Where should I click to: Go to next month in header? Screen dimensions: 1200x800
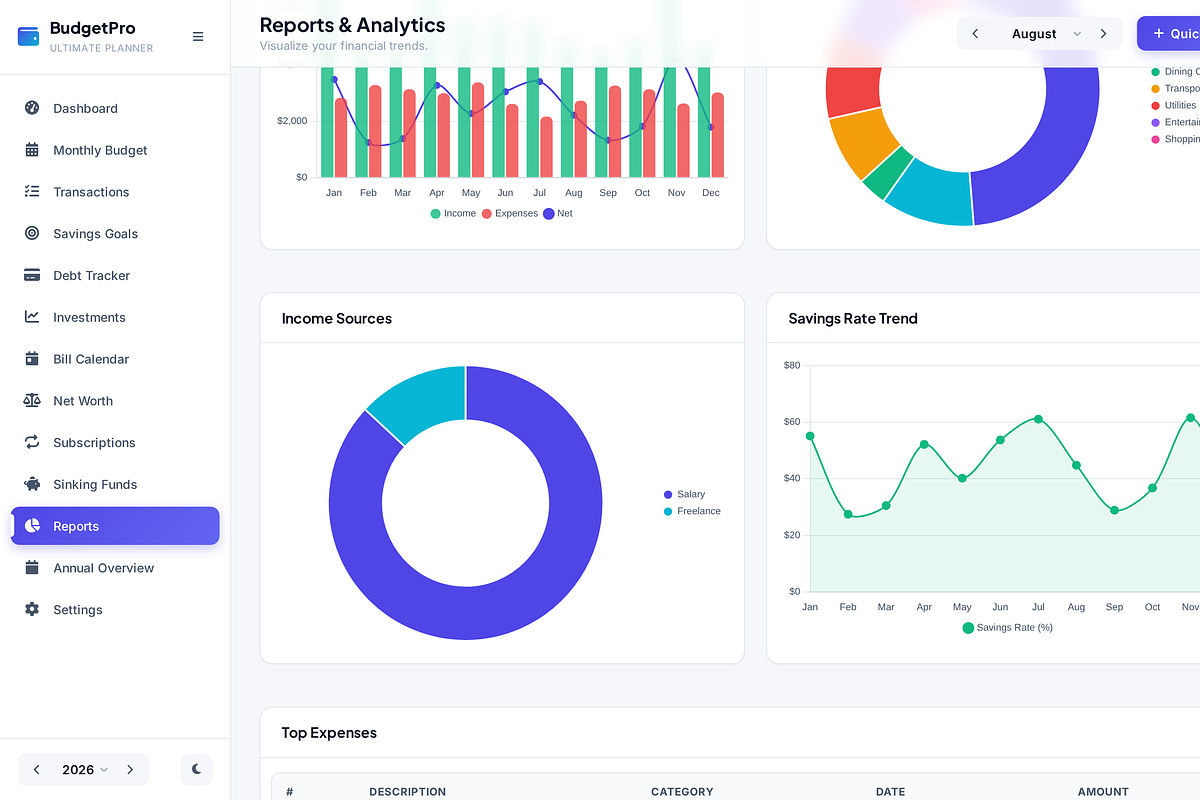click(x=1103, y=34)
